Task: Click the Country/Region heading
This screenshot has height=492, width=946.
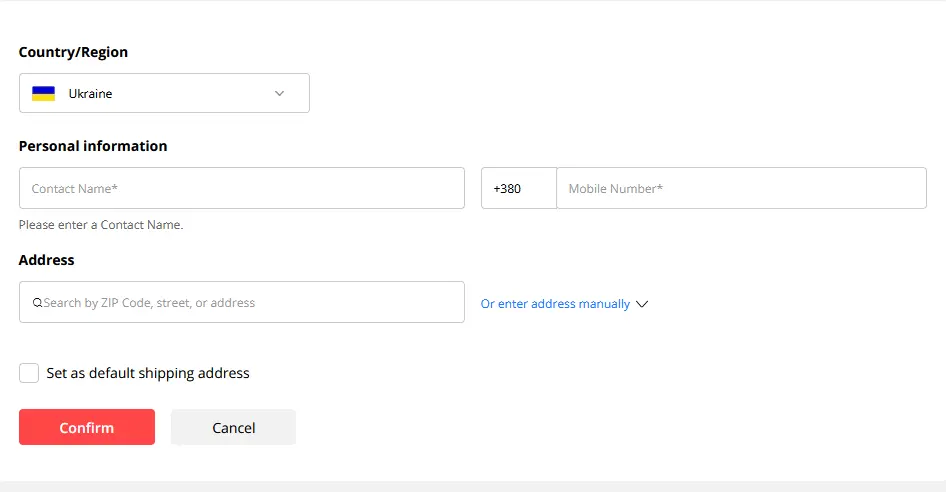Action: [x=73, y=52]
